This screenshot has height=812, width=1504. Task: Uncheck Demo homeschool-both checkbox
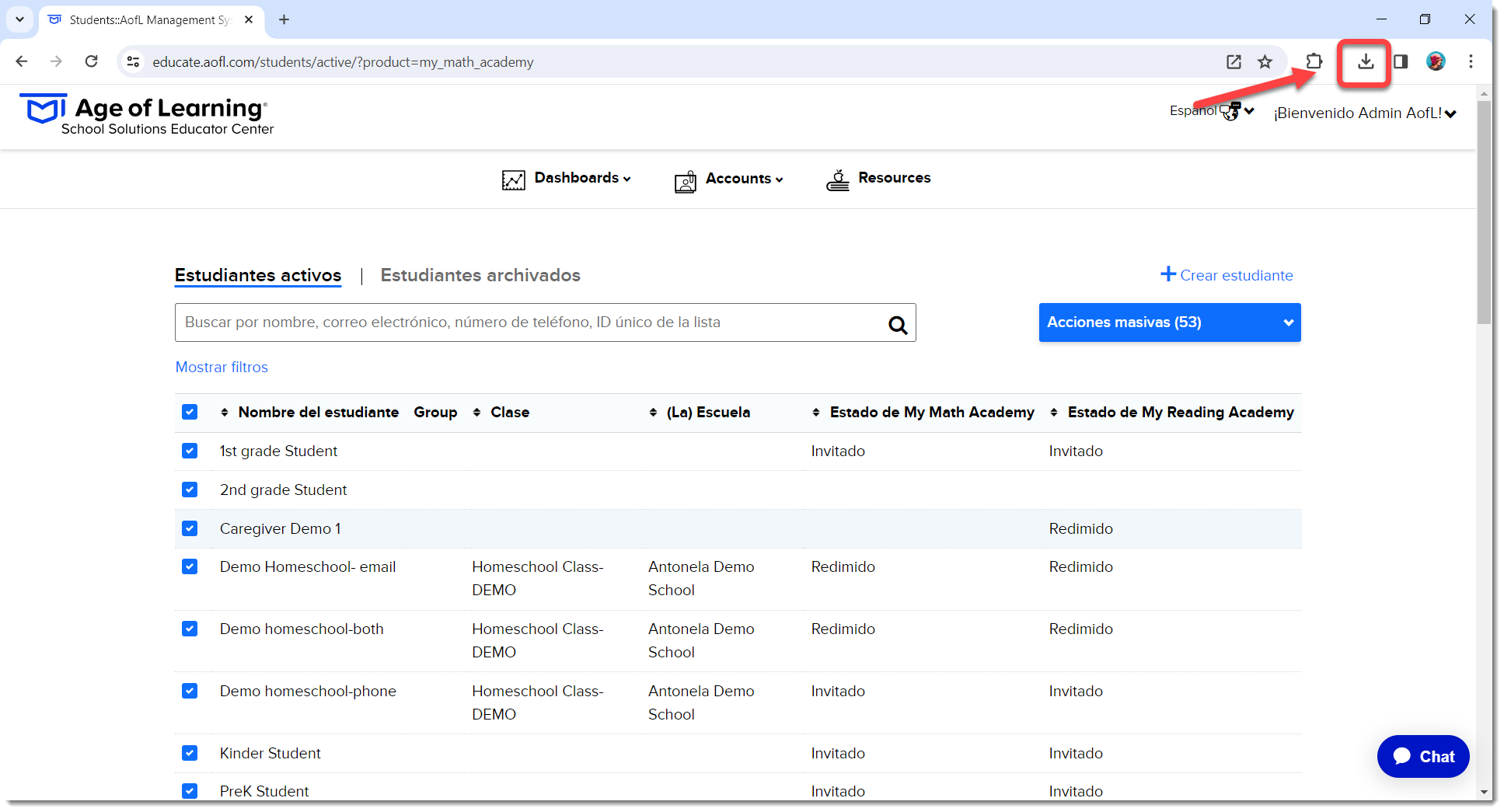point(190,629)
